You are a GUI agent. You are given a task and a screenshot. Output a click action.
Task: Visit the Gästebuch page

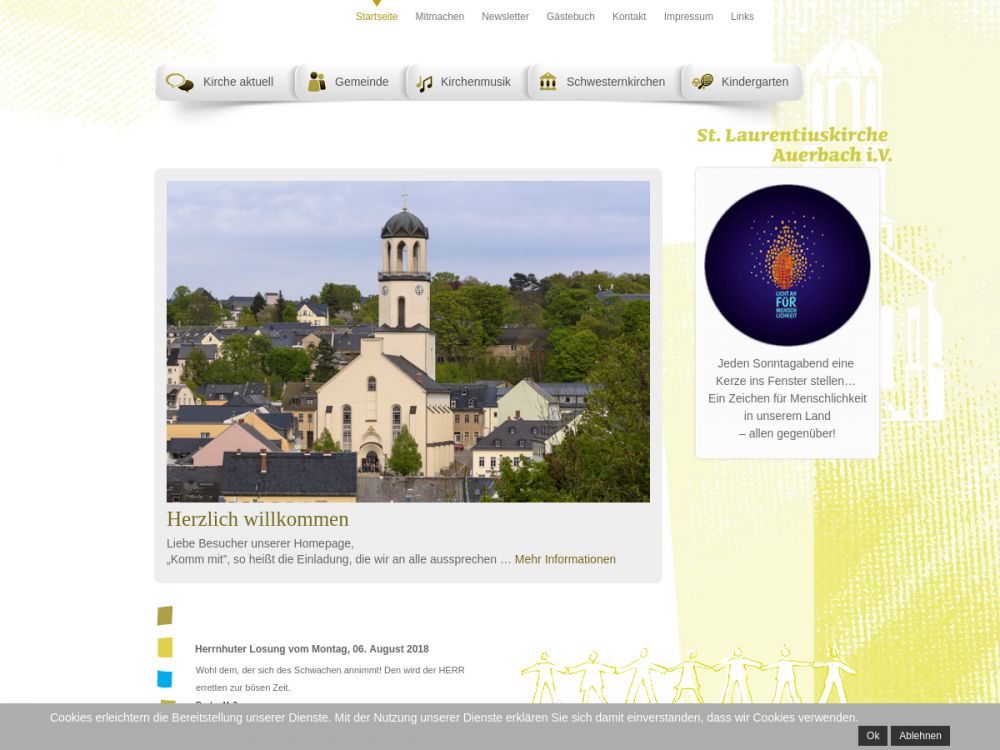(570, 17)
